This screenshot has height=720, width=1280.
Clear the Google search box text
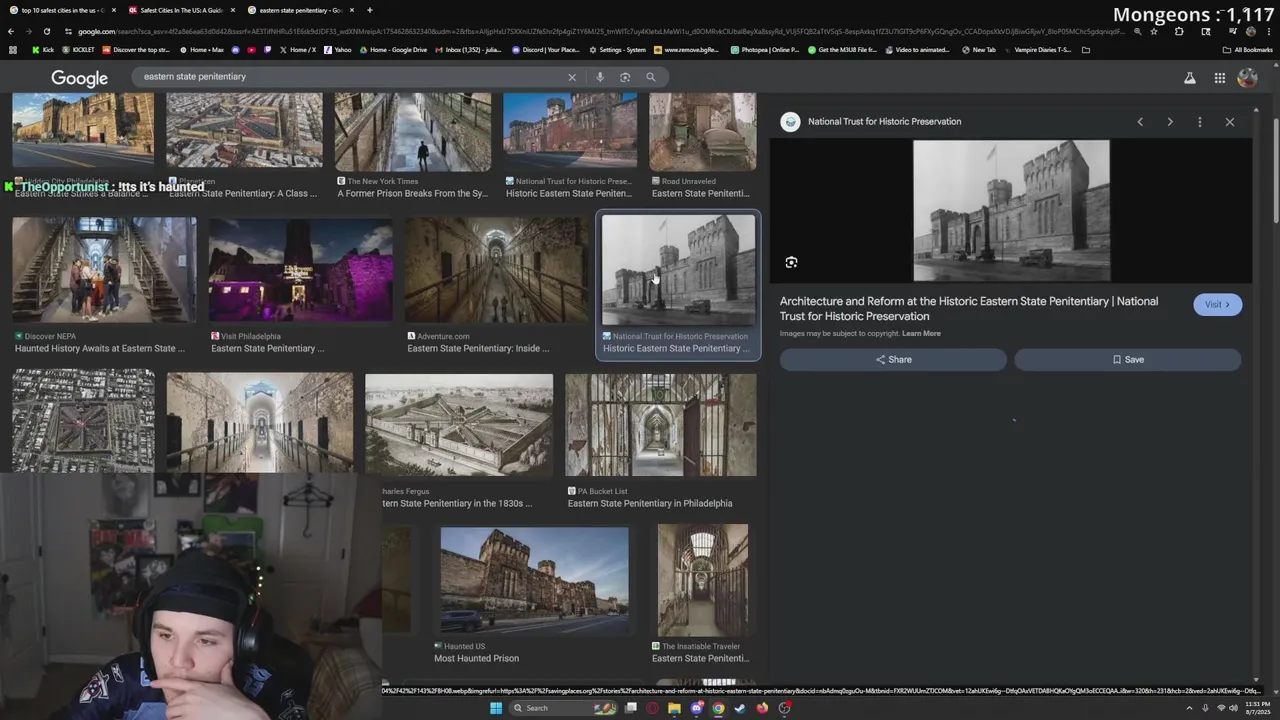pyautogui.click(x=572, y=77)
